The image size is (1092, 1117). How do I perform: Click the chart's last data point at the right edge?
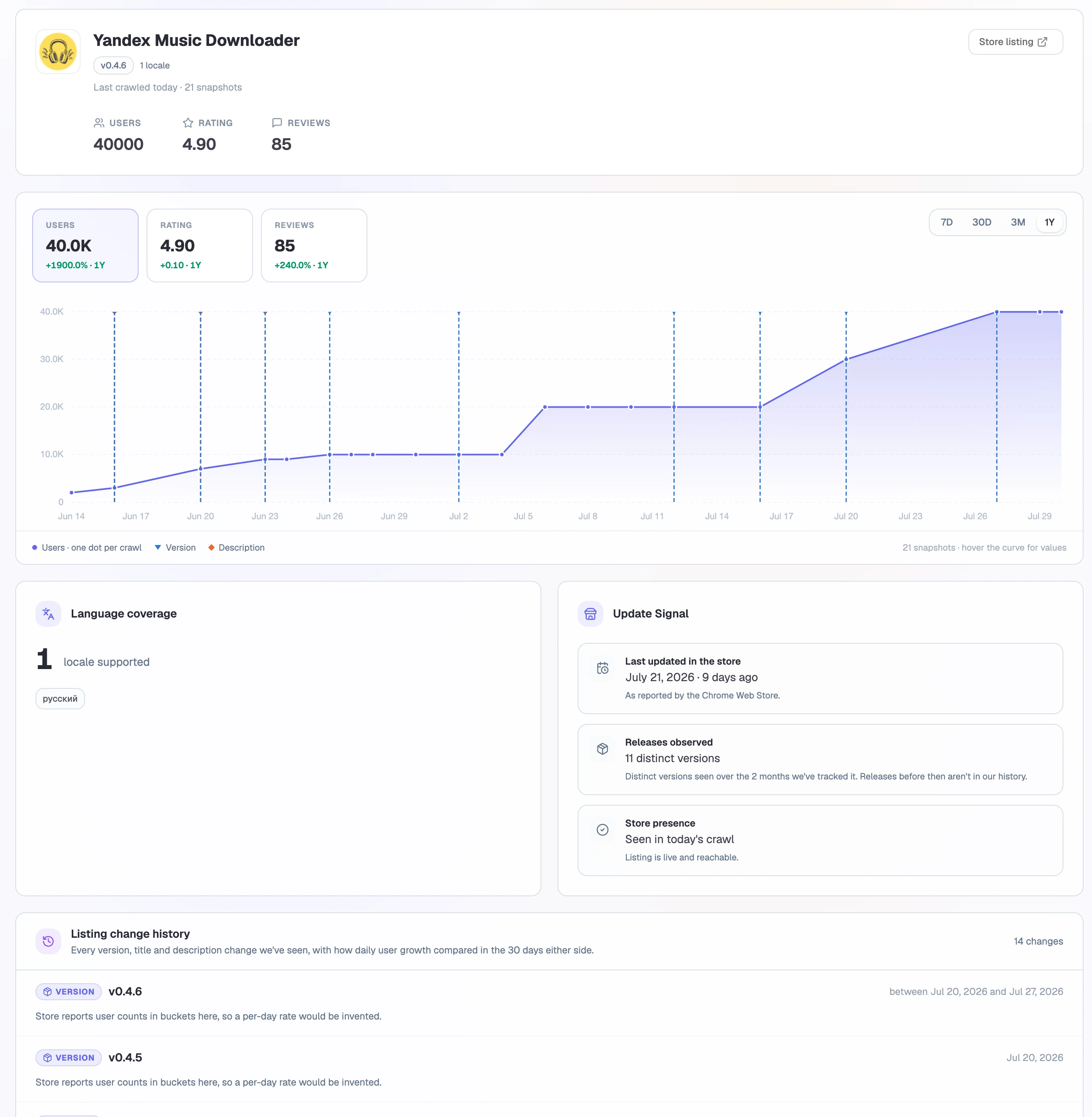pos(1061,312)
